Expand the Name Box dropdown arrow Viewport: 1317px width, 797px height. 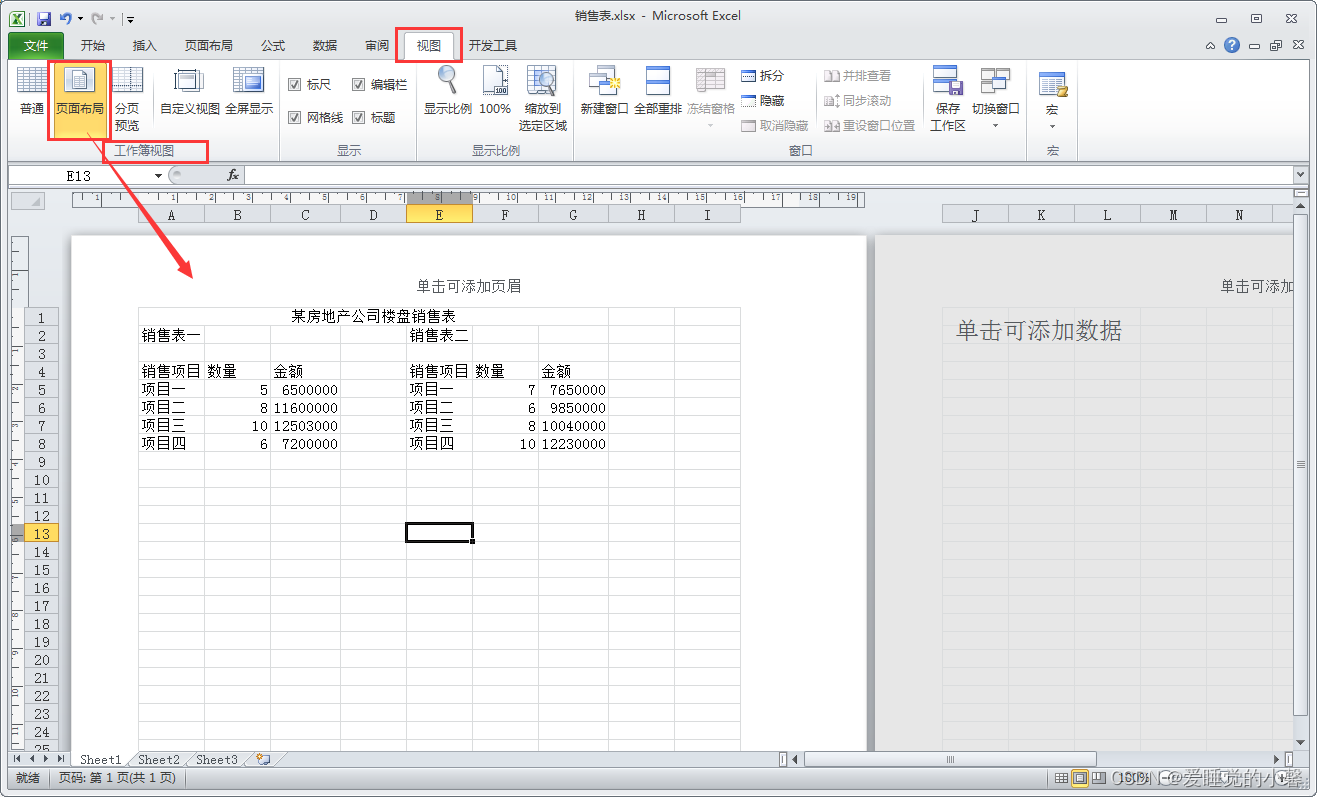pos(158,175)
